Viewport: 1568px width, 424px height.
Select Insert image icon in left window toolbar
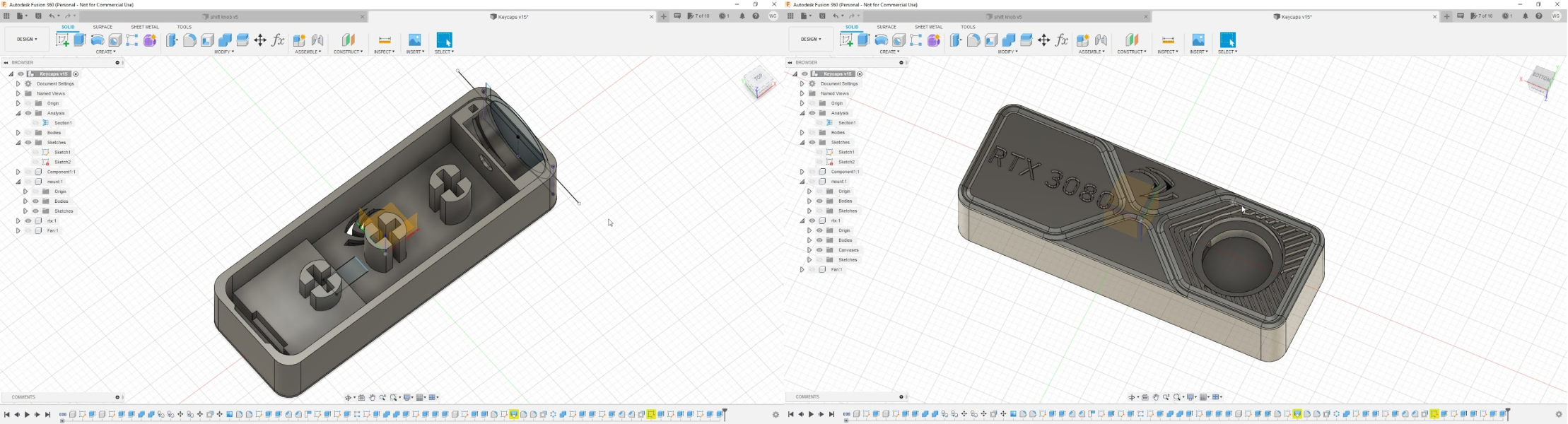[415, 40]
